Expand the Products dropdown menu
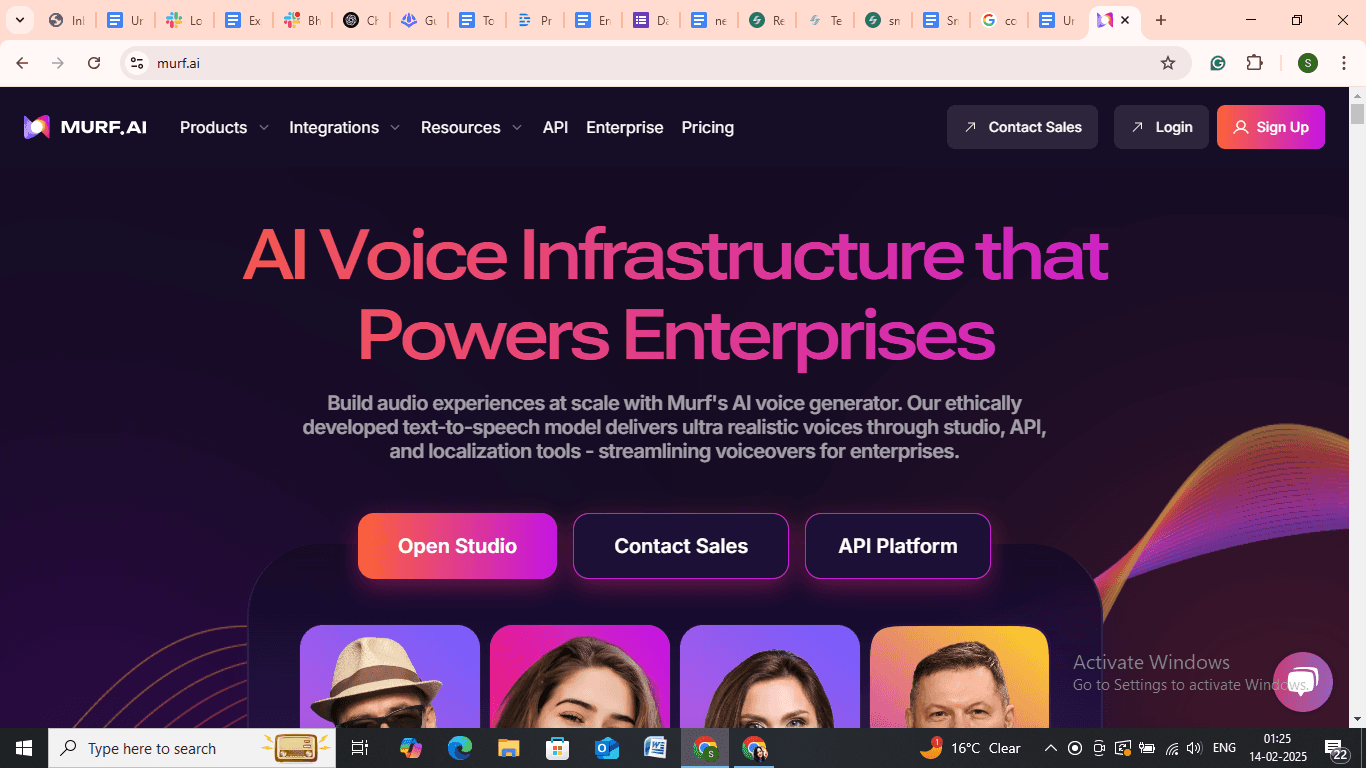The height and width of the screenshot is (768, 1366). [225, 127]
